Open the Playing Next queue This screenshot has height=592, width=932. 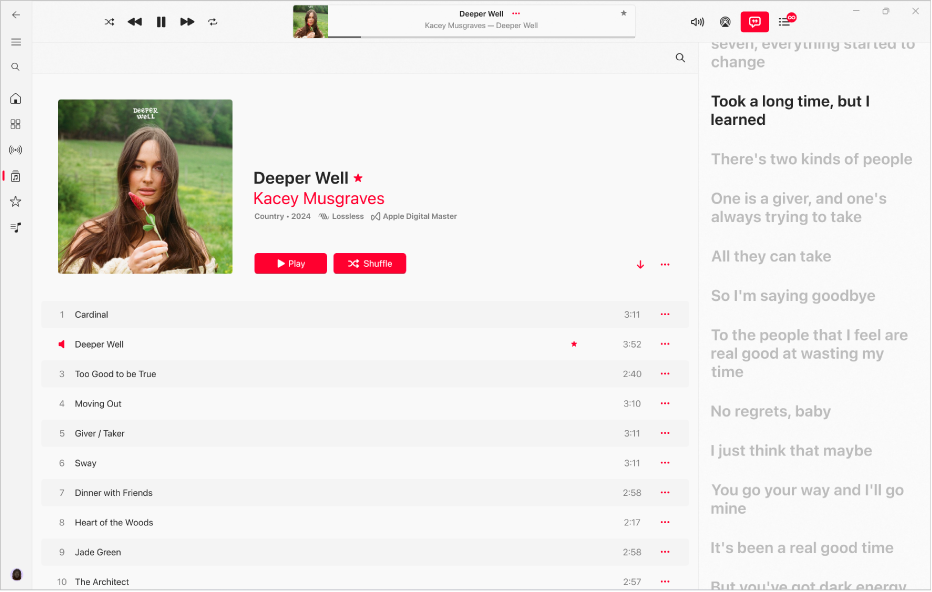(x=783, y=21)
